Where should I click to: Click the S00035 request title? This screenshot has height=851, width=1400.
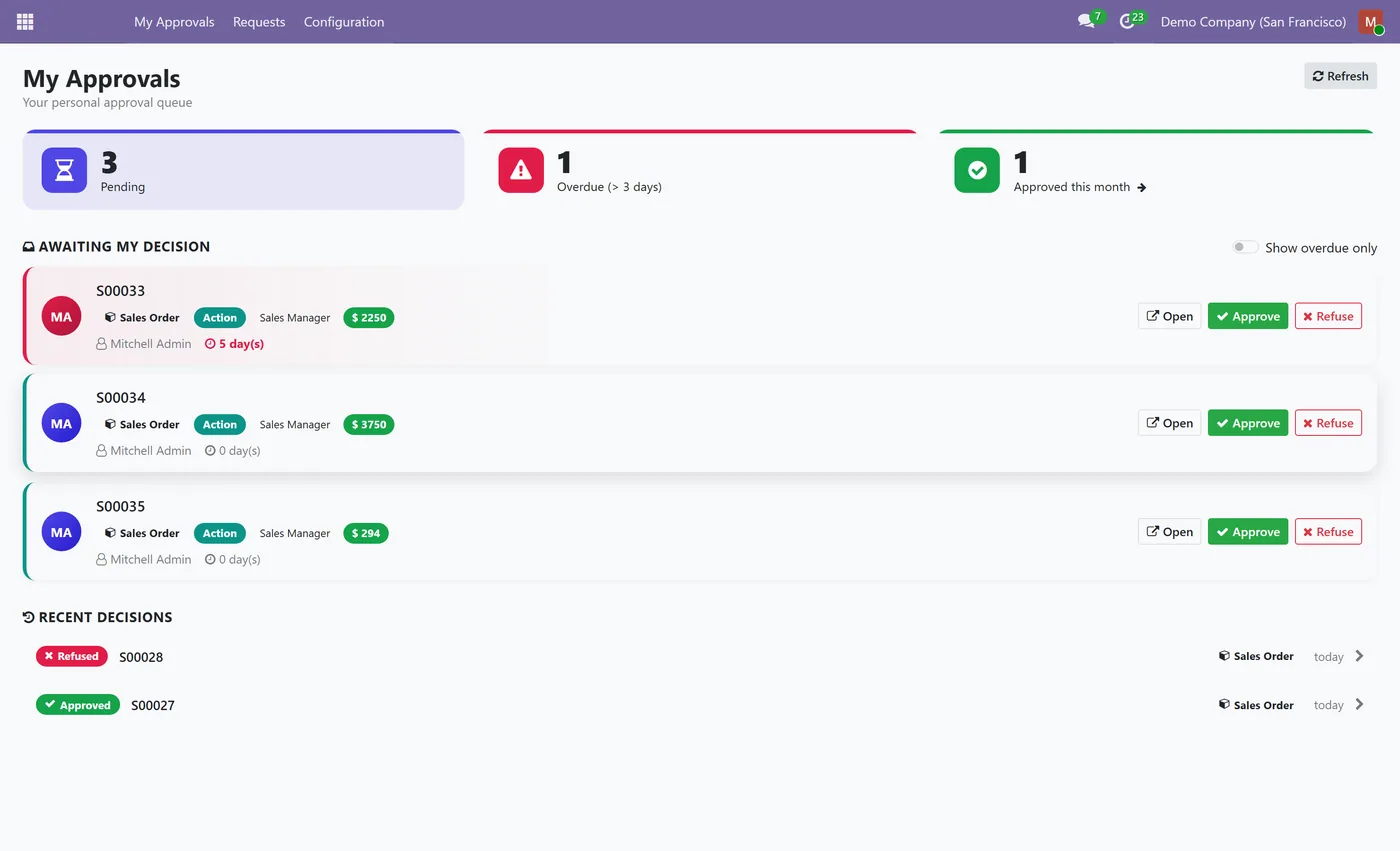click(x=121, y=506)
